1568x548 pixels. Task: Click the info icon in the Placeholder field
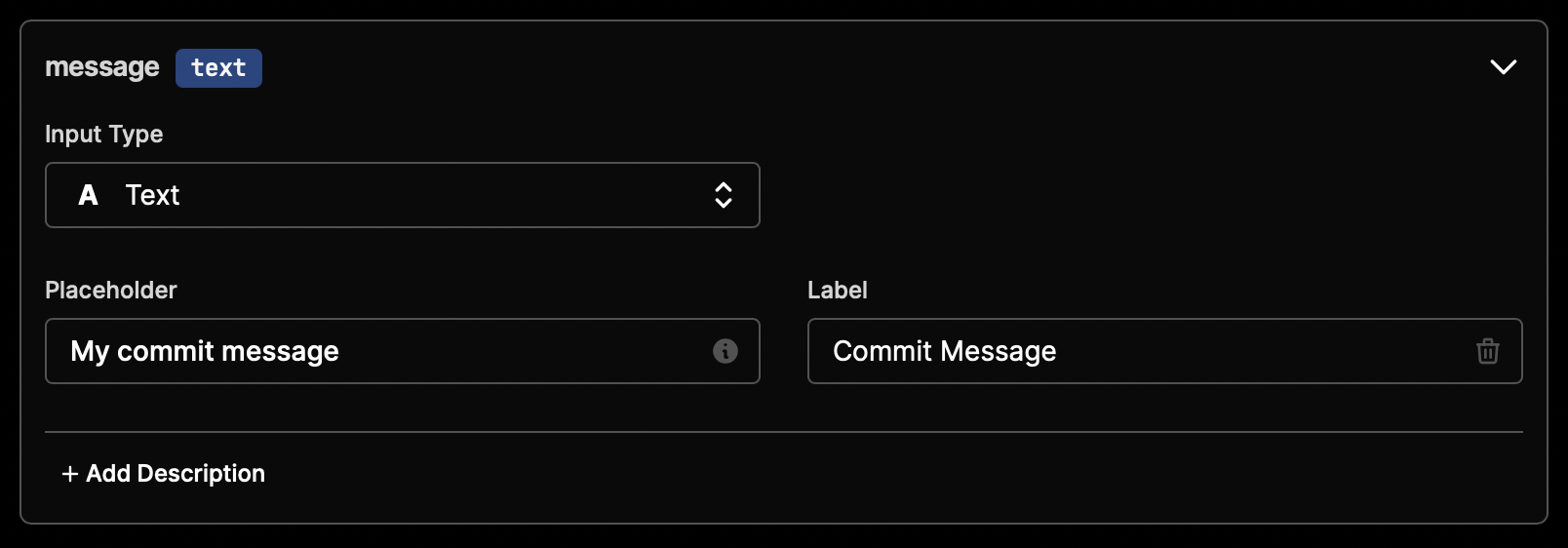pyautogui.click(x=725, y=351)
